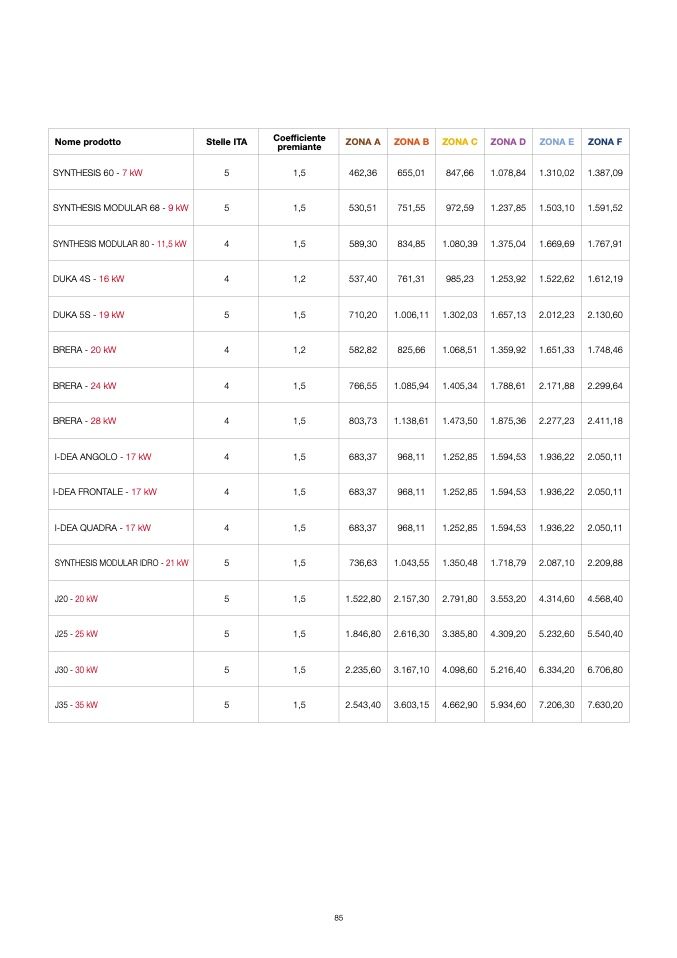
Task: Click the 462,36 value in ZONA A
Action: coord(363,173)
